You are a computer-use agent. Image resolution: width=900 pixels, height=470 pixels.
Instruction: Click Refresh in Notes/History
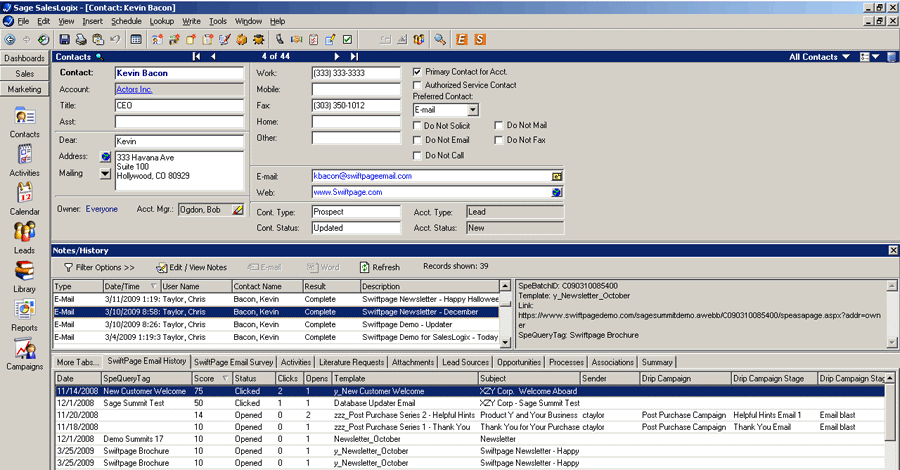click(x=380, y=267)
